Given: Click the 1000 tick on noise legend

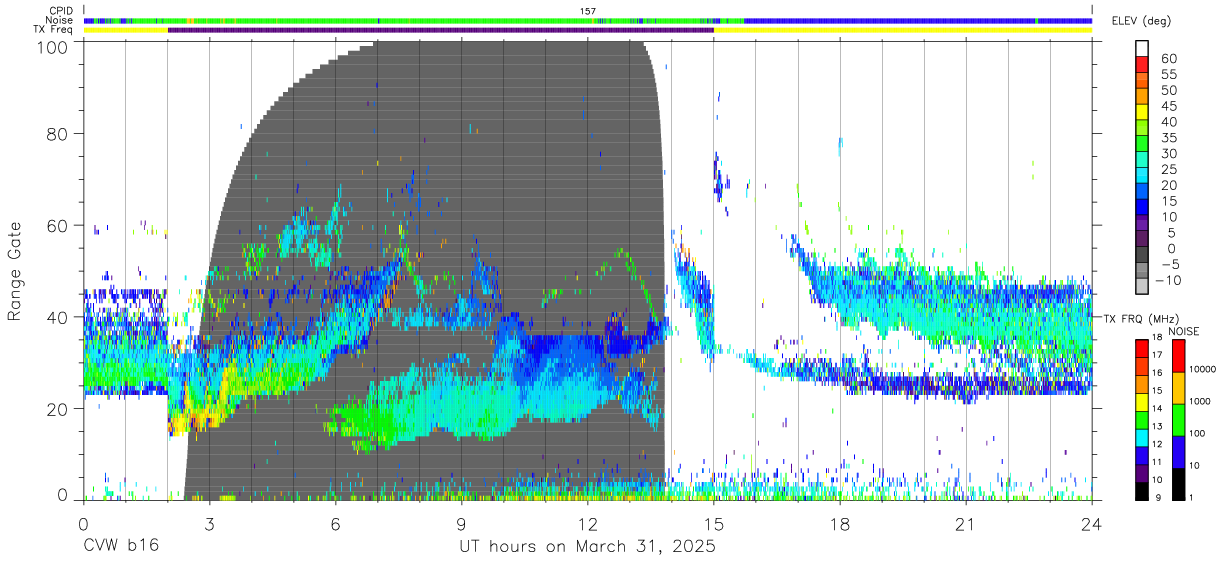Looking at the screenshot, I should pos(1201,400).
